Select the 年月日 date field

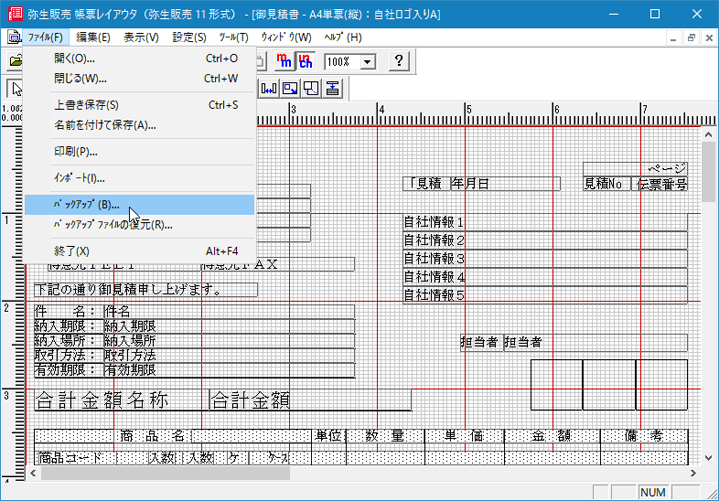tap(506, 184)
